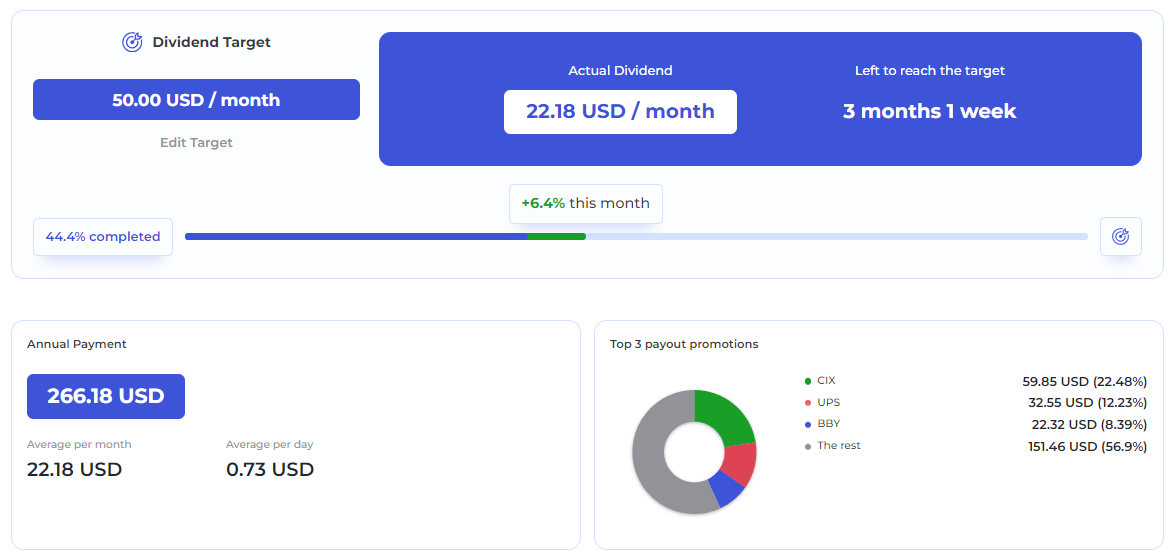The width and height of the screenshot is (1173, 559).
Task: Click the 50.00 USD / month target button
Action: [x=196, y=100]
